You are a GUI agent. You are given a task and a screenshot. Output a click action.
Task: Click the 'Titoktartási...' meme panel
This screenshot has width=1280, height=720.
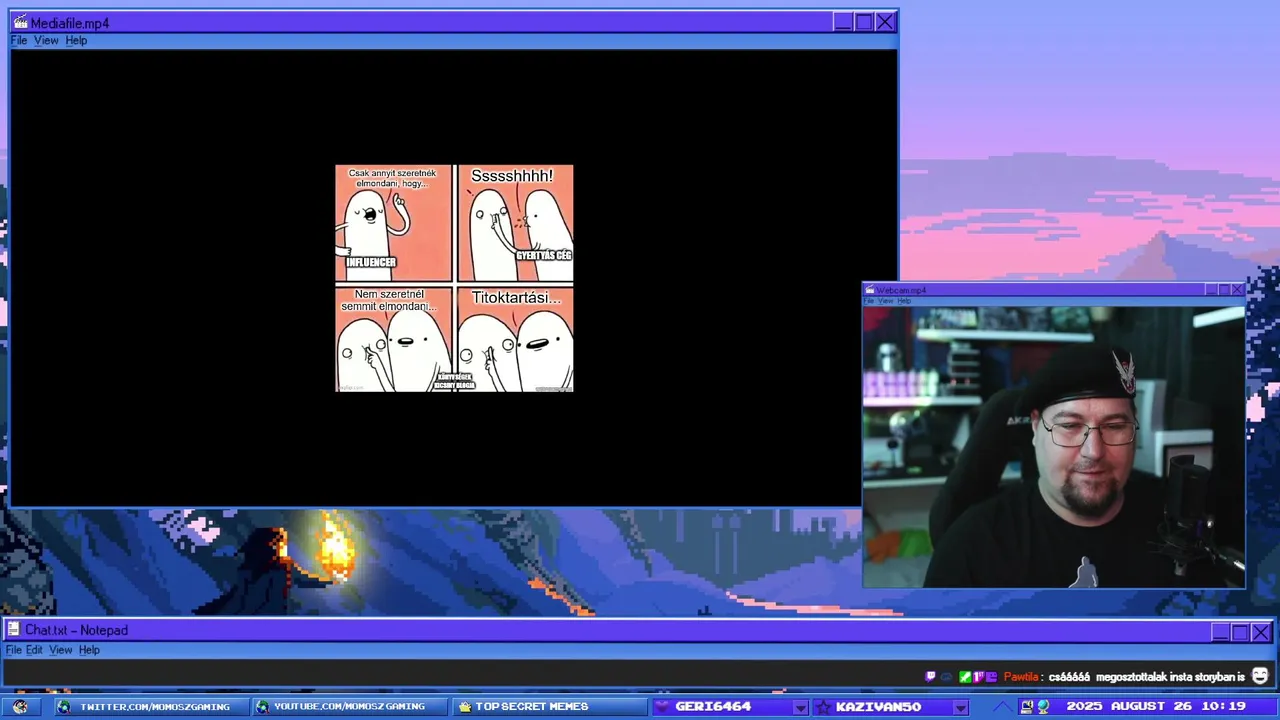coord(516,339)
